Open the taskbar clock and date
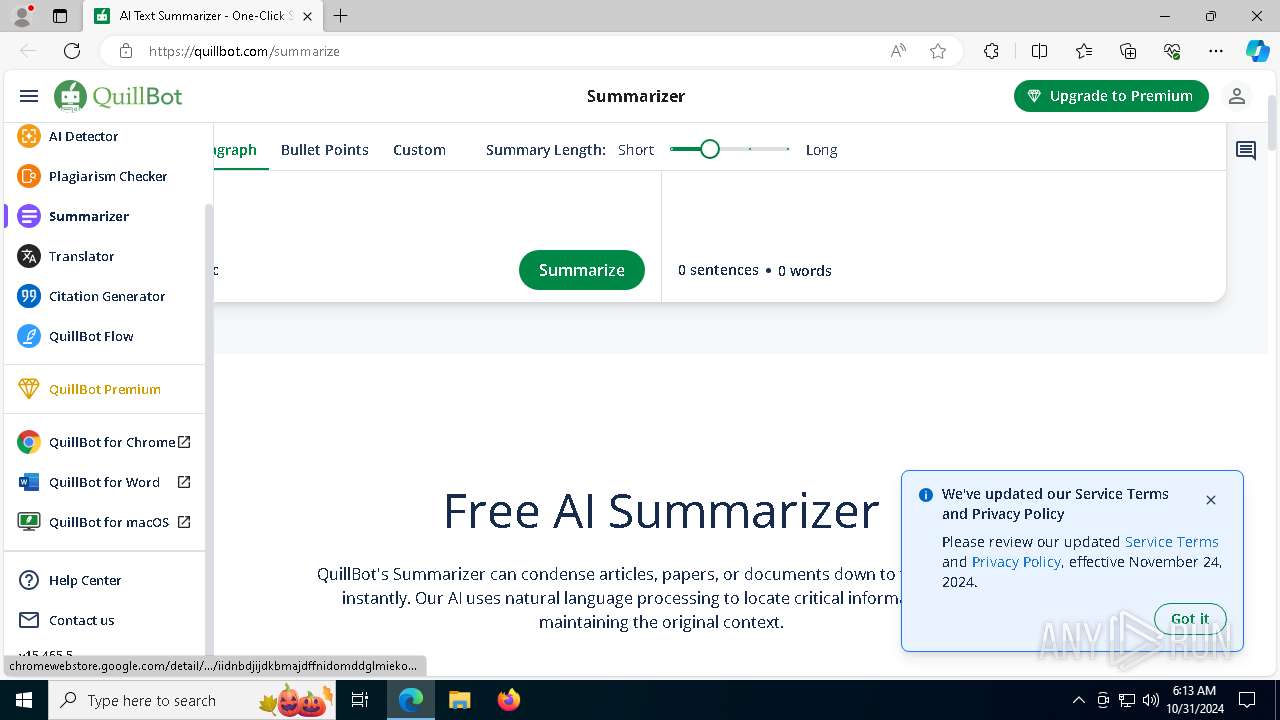The height and width of the screenshot is (720, 1280). click(1194, 700)
